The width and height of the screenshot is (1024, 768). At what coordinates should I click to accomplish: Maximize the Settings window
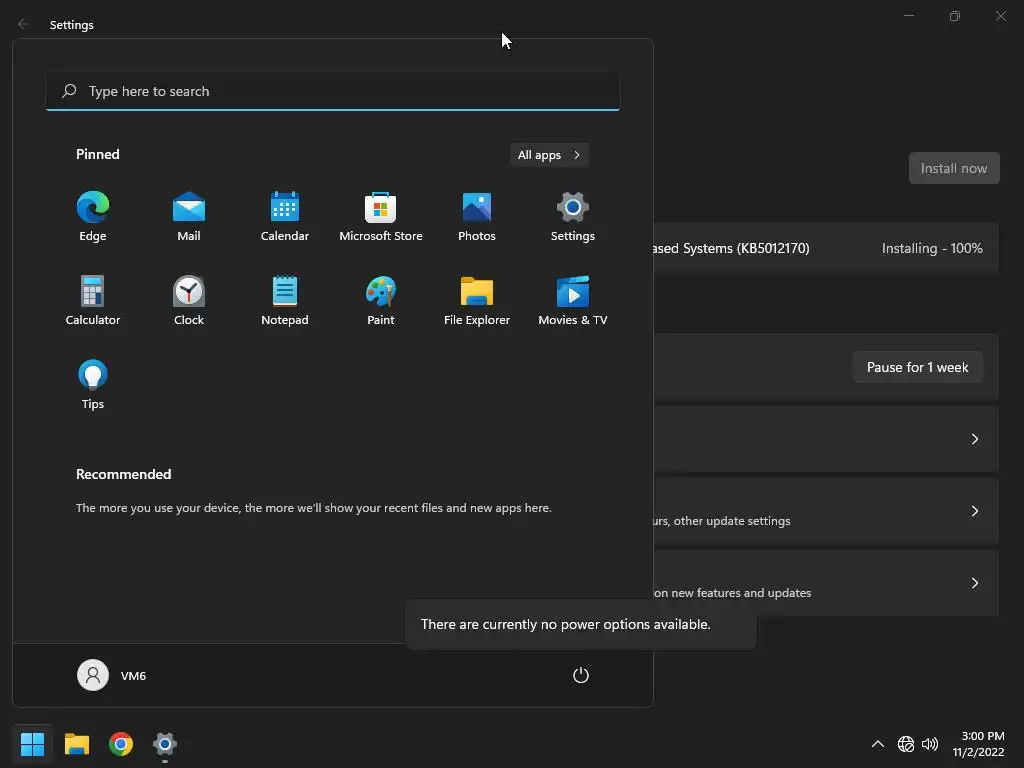coord(955,16)
